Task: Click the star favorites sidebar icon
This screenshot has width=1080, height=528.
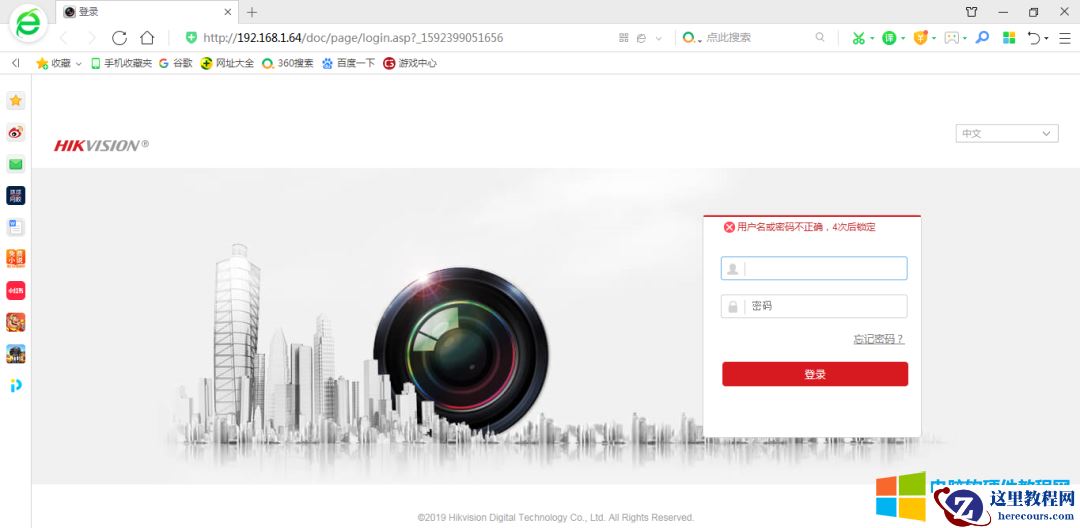Action: click(x=16, y=101)
